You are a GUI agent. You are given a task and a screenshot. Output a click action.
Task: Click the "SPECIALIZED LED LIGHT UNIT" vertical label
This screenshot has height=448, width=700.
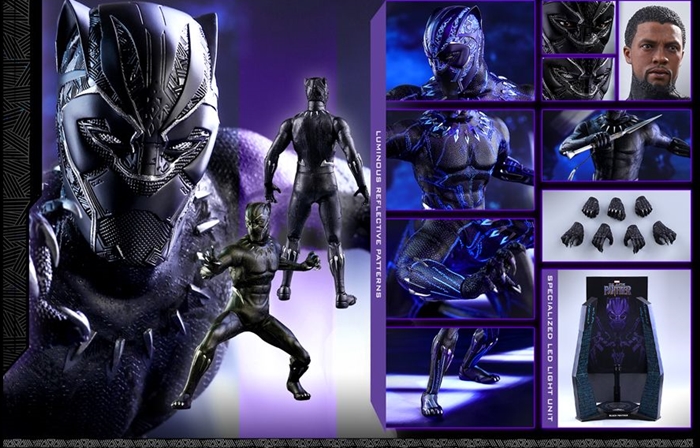[x=550, y=348]
